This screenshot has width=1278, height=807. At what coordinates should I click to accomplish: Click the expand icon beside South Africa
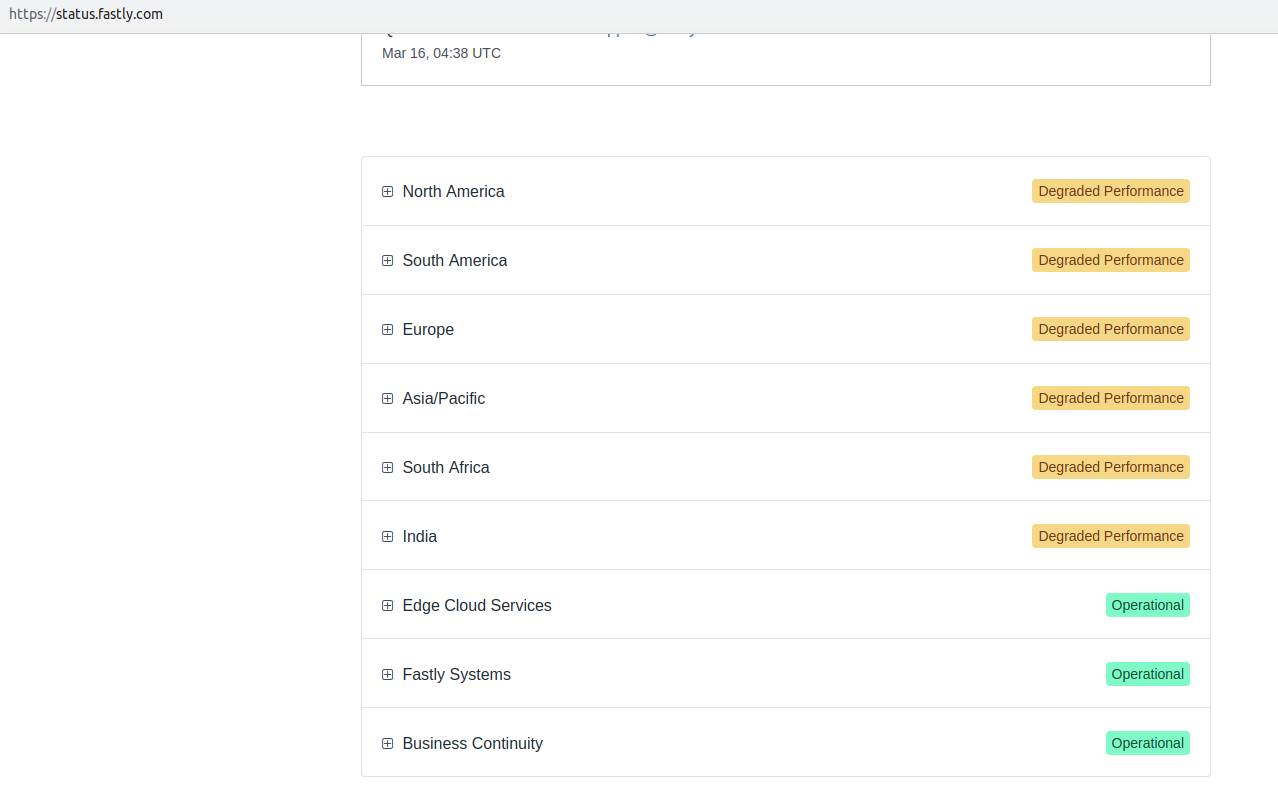388,467
